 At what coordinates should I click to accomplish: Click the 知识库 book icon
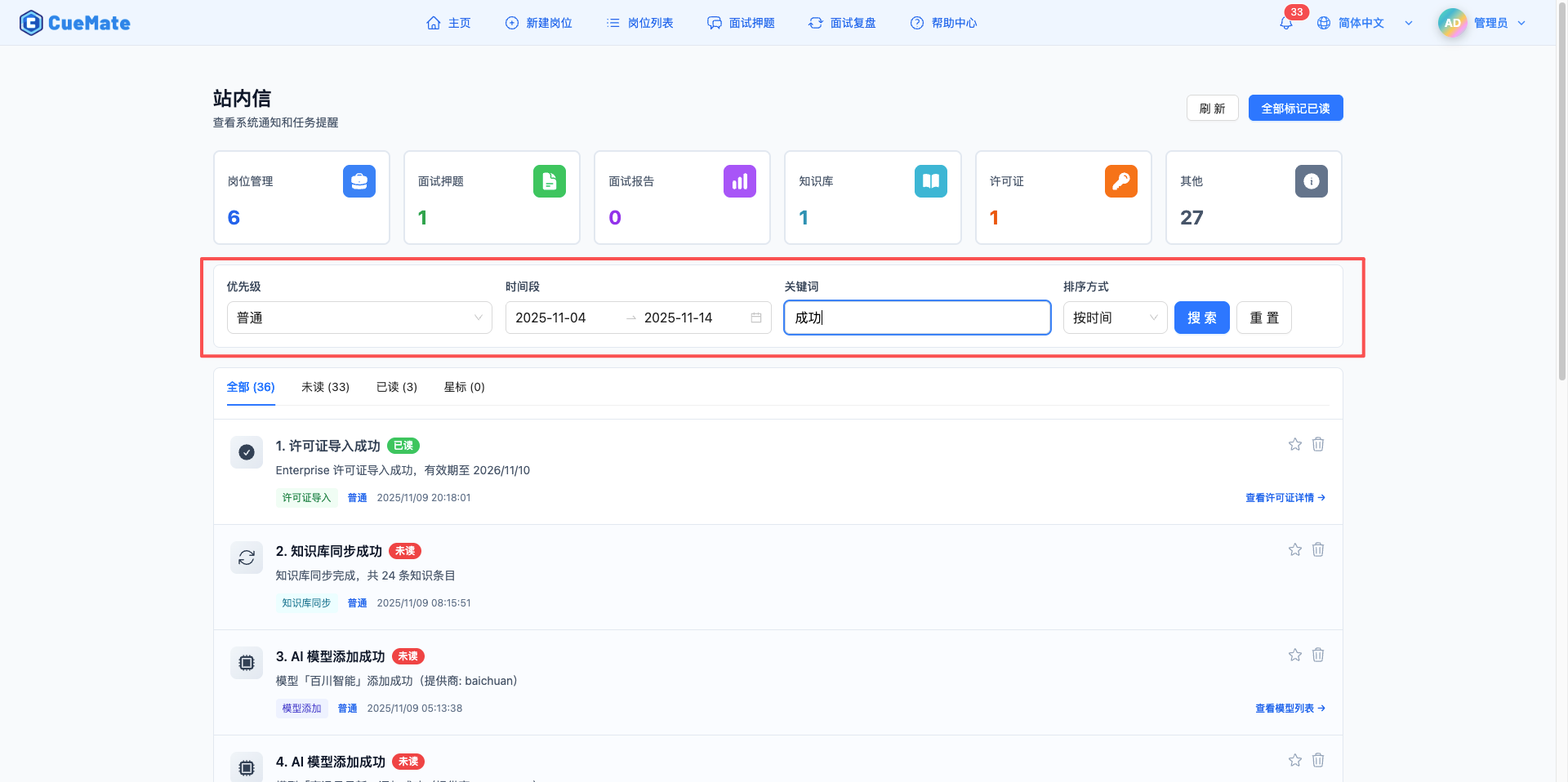tap(930, 181)
